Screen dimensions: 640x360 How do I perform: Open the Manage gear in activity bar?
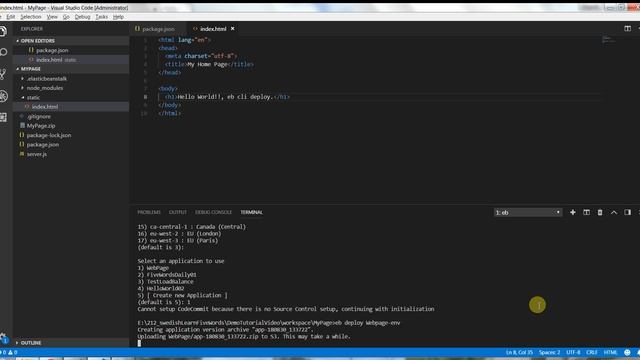pos(3,337)
